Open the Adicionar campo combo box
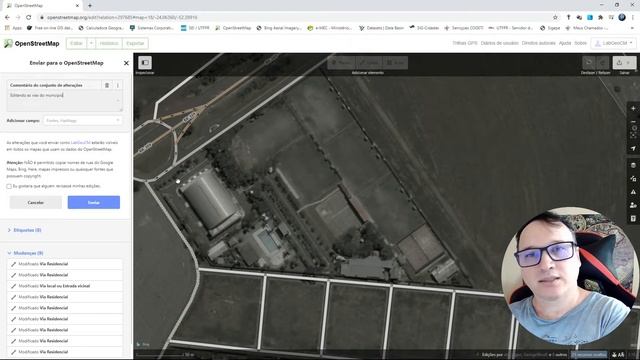Image resolution: width=640 pixels, height=360 pixels. 83,120
